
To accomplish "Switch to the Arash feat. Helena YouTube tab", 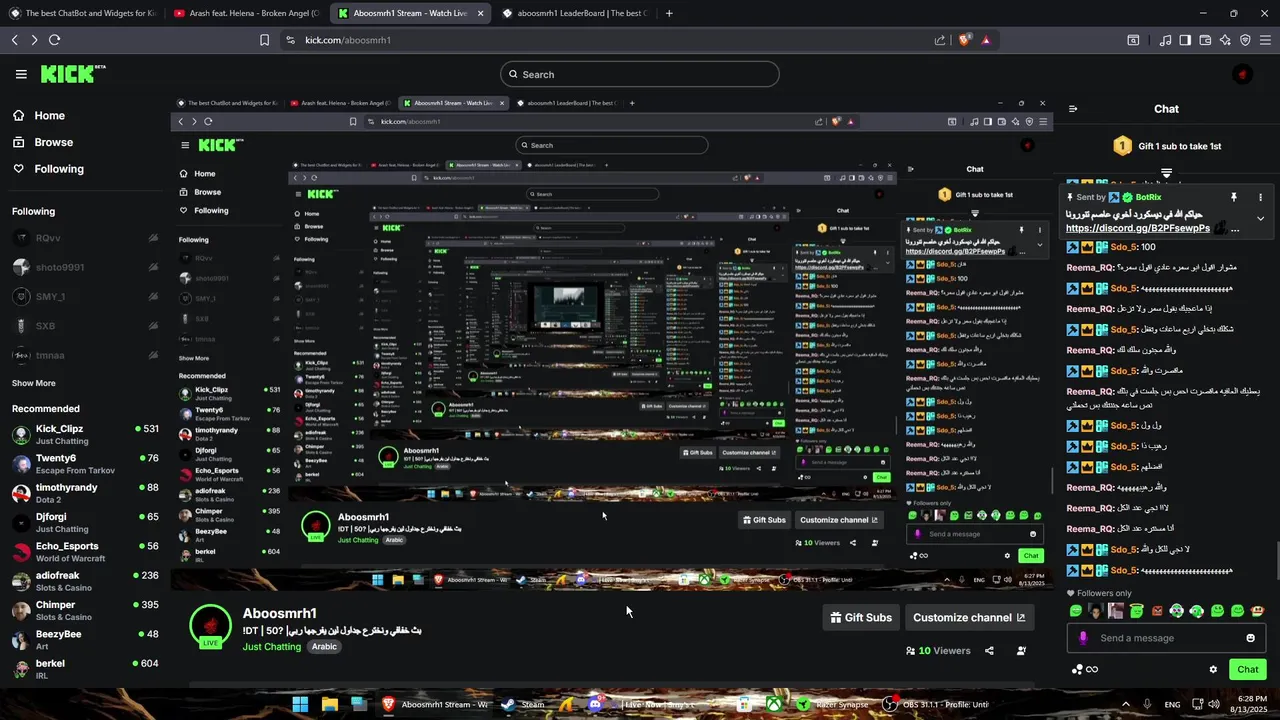I will click(x=245, y=13).
